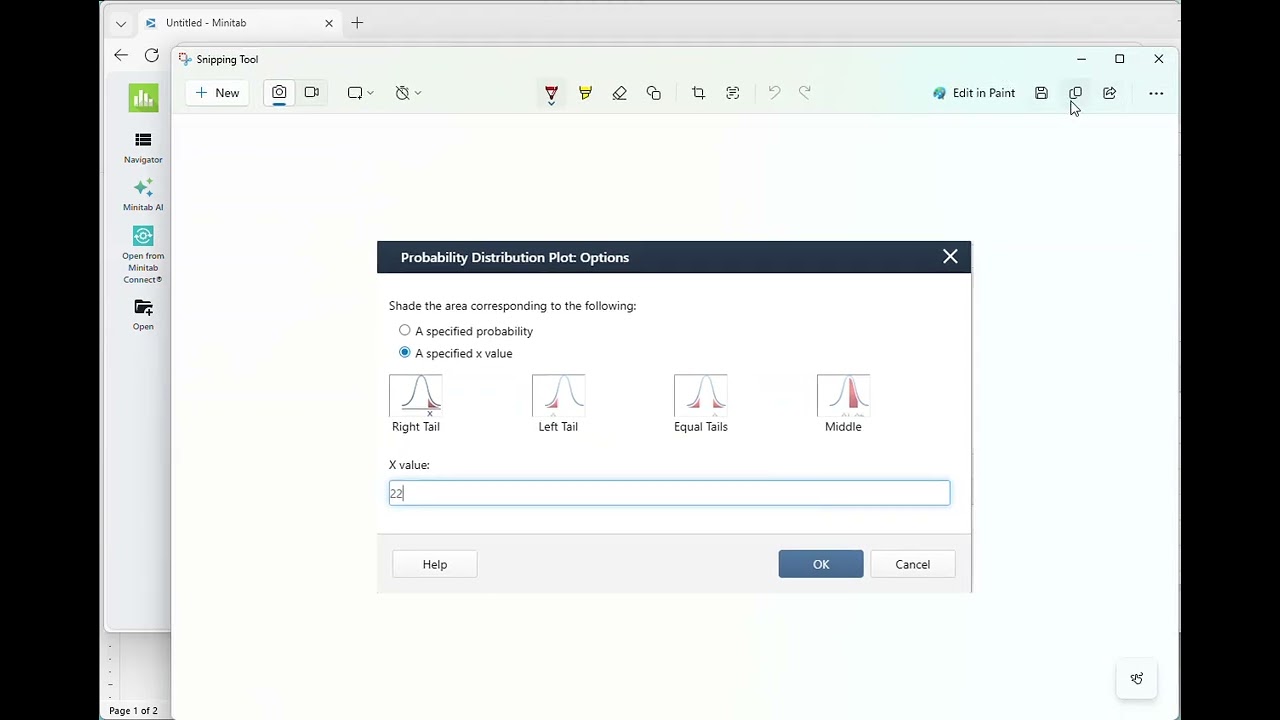Select the Eraser tool
This screenshot has width=1280, height=720.
click(619, 93)
